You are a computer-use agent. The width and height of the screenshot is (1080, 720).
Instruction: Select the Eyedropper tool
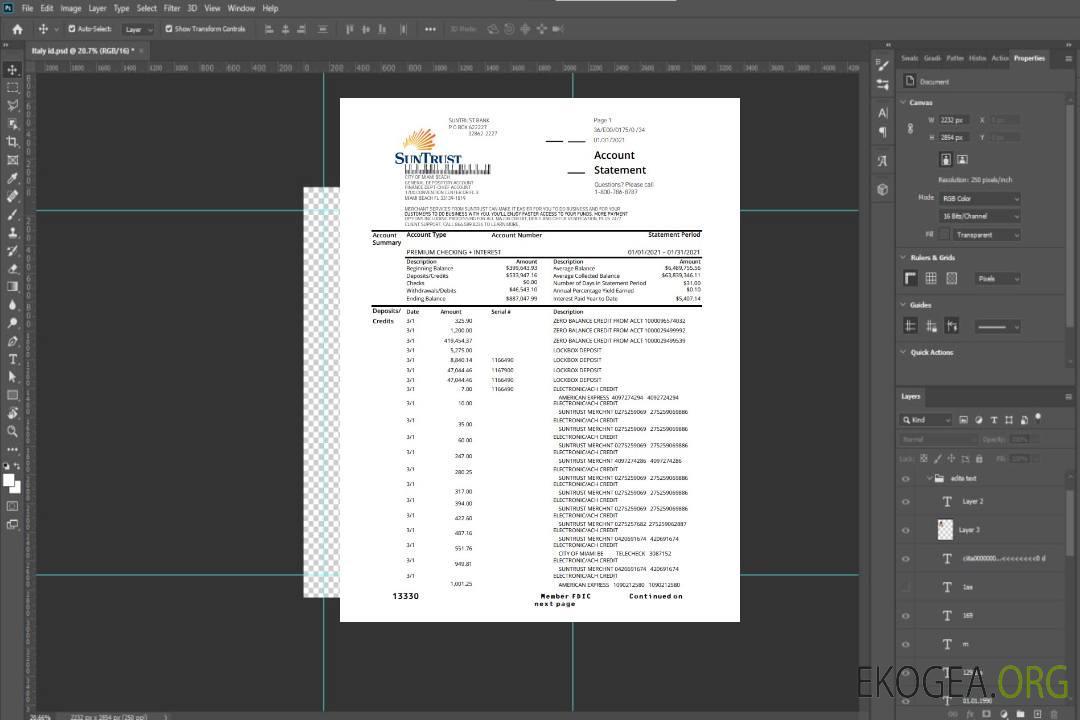[x=13, y=178]
